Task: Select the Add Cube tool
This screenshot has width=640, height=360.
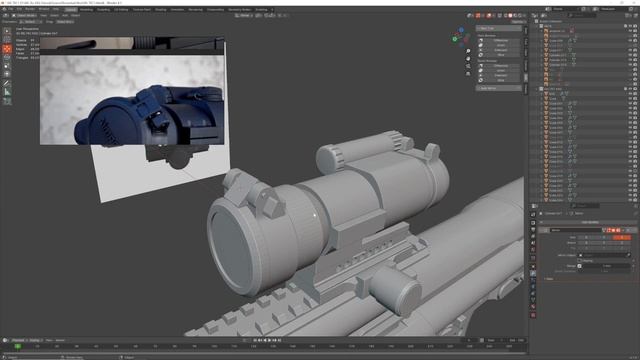Action: click(x=7, y=101)
